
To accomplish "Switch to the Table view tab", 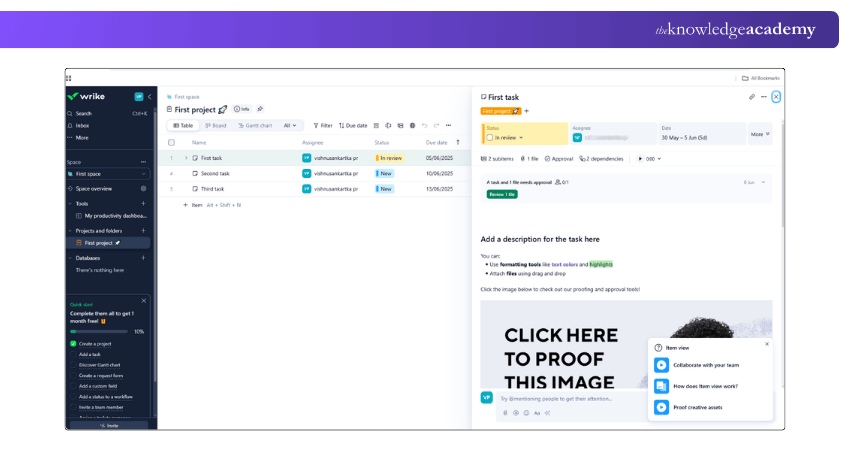I will pyautogui.click(x=183, y=125).
